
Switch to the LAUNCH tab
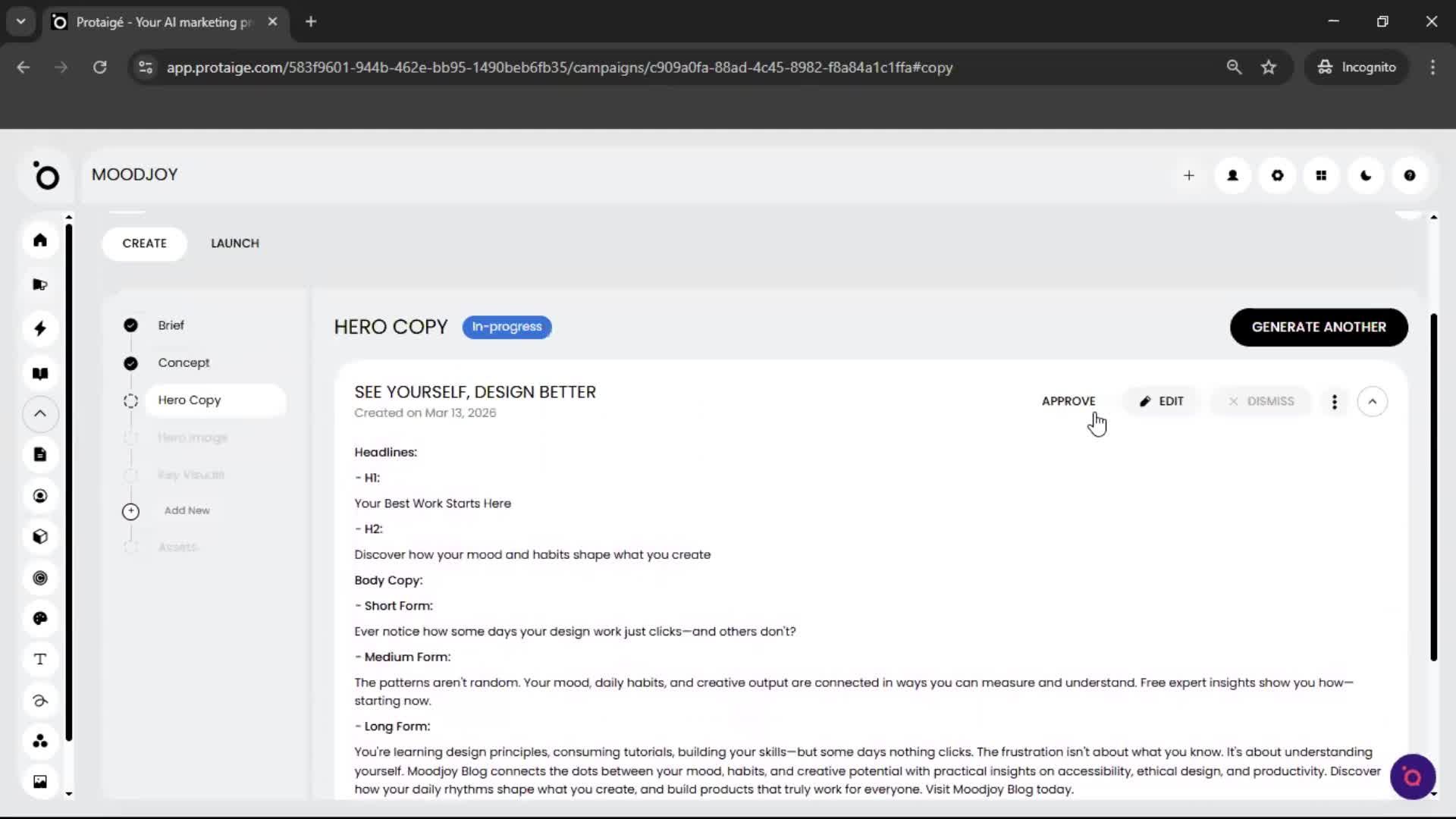click(x=235, y=243)
